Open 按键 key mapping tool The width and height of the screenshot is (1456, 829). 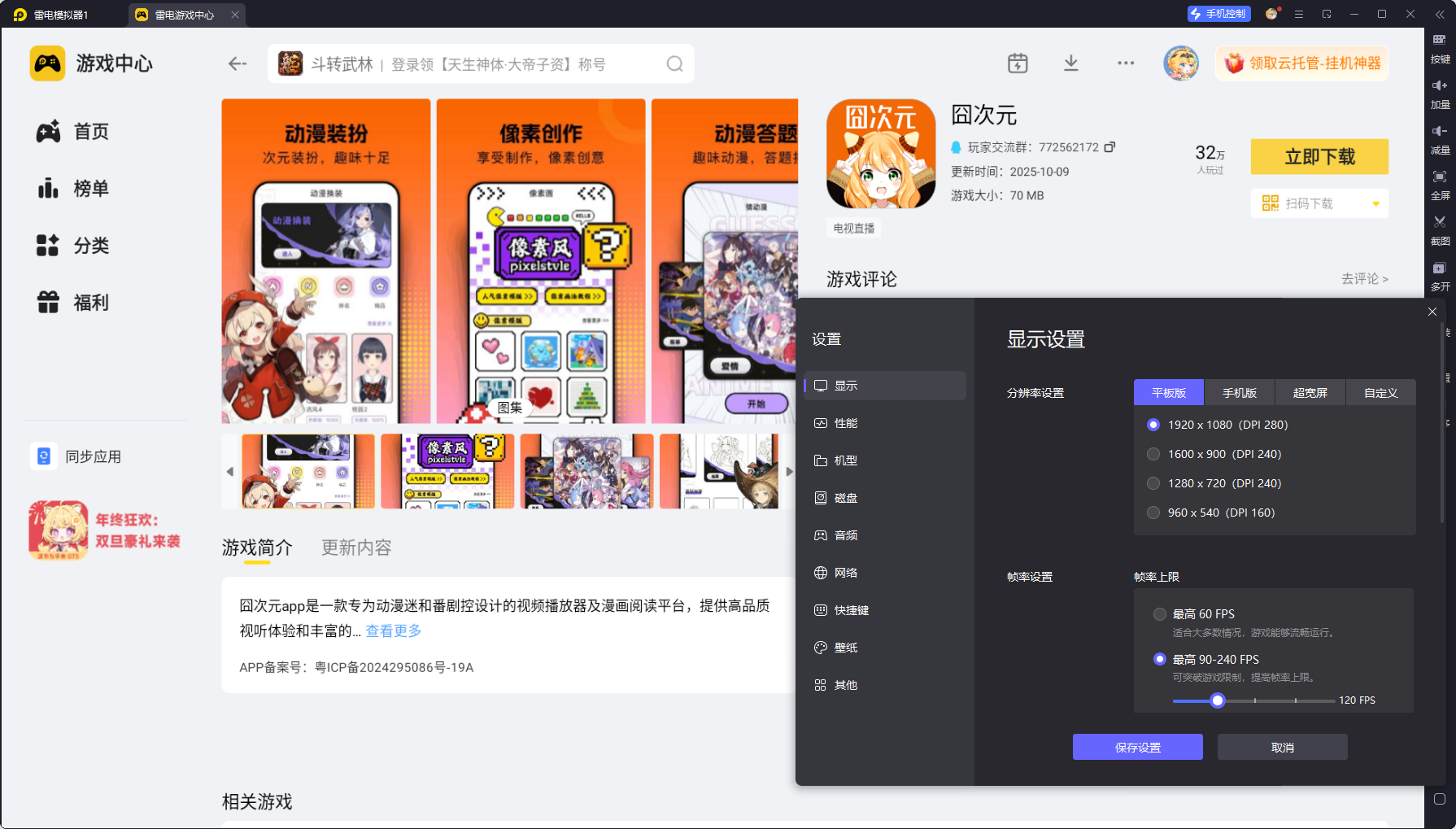click(1440, 49)
